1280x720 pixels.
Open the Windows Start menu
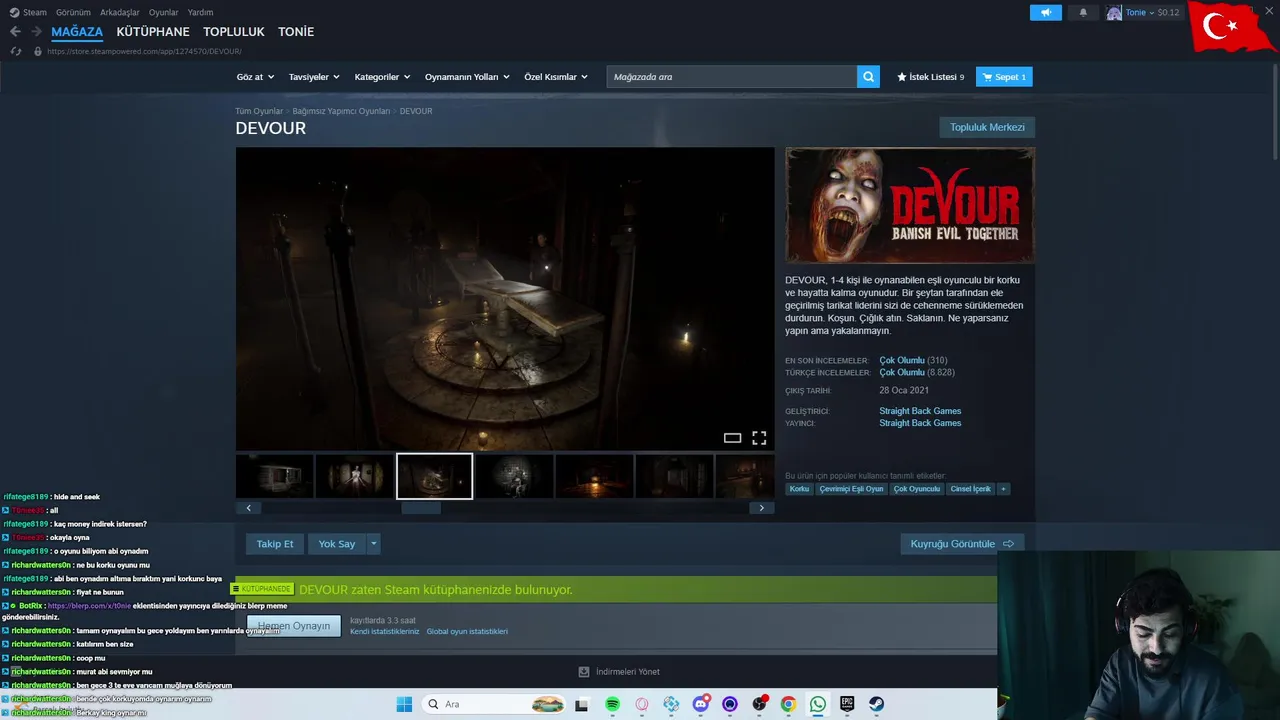tap(404, 704)
